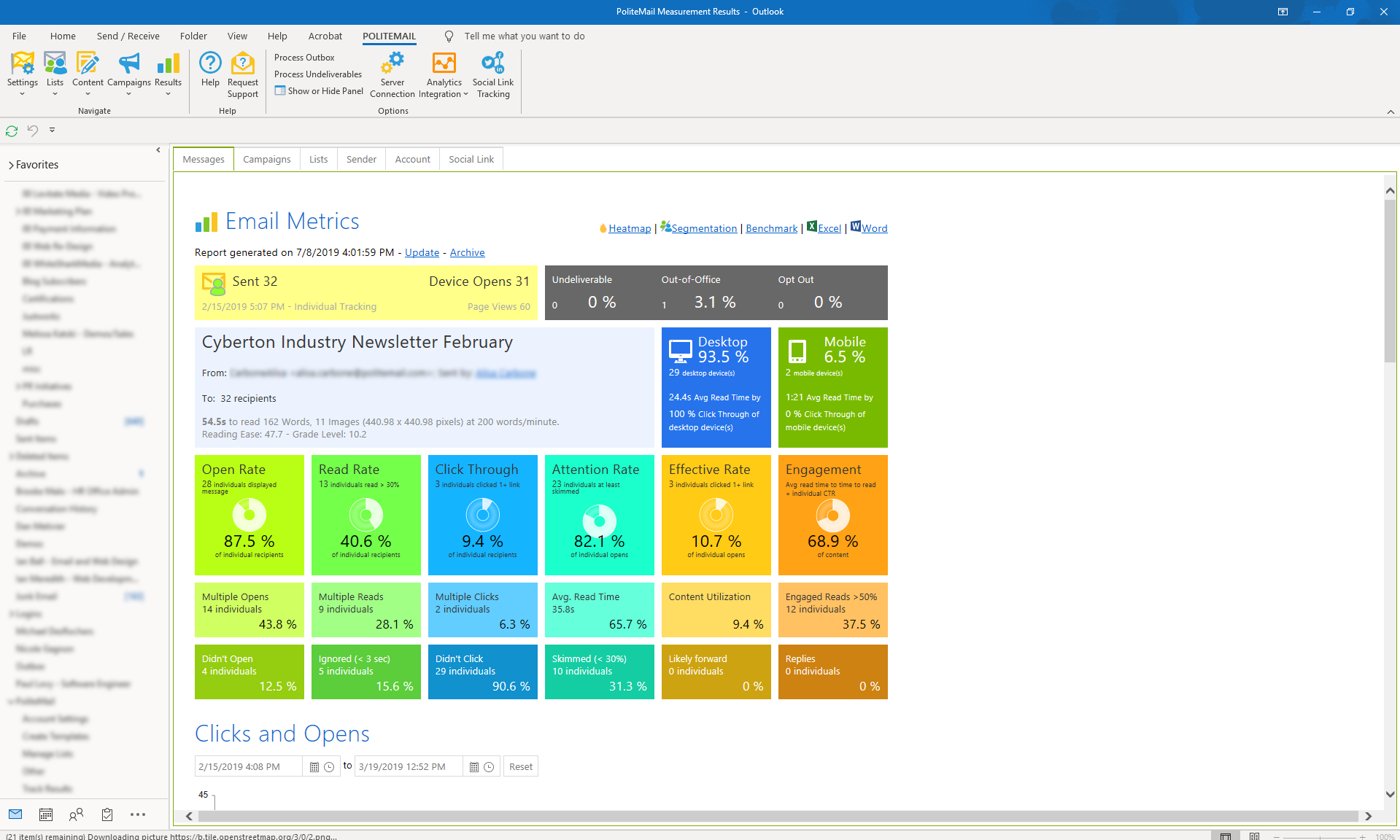Open Campaigns dropdown arrow
This screenshot has height=840, width=1400.
tap(129, 93)
